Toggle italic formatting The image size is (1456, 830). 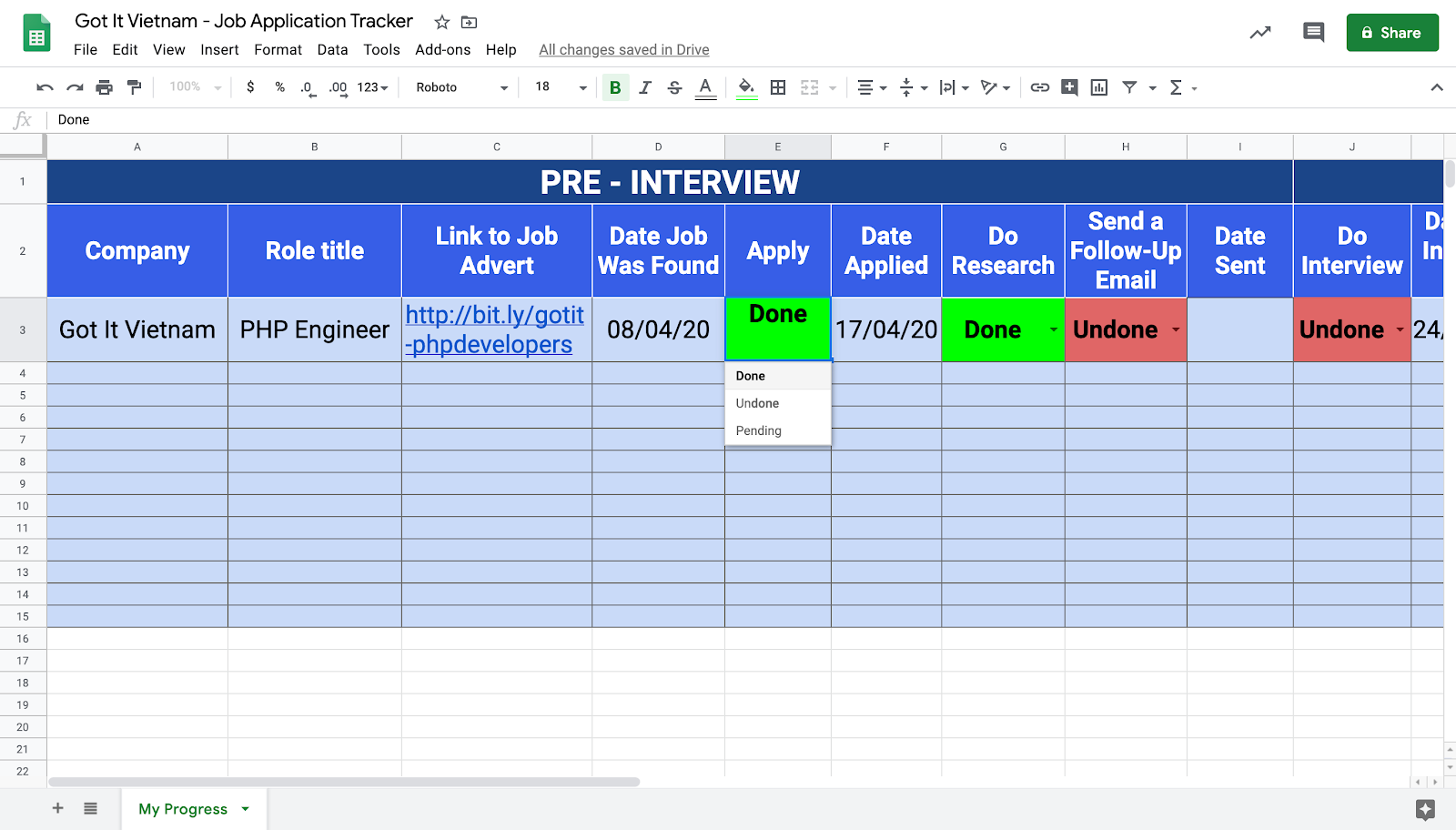(x=645, y=87)
